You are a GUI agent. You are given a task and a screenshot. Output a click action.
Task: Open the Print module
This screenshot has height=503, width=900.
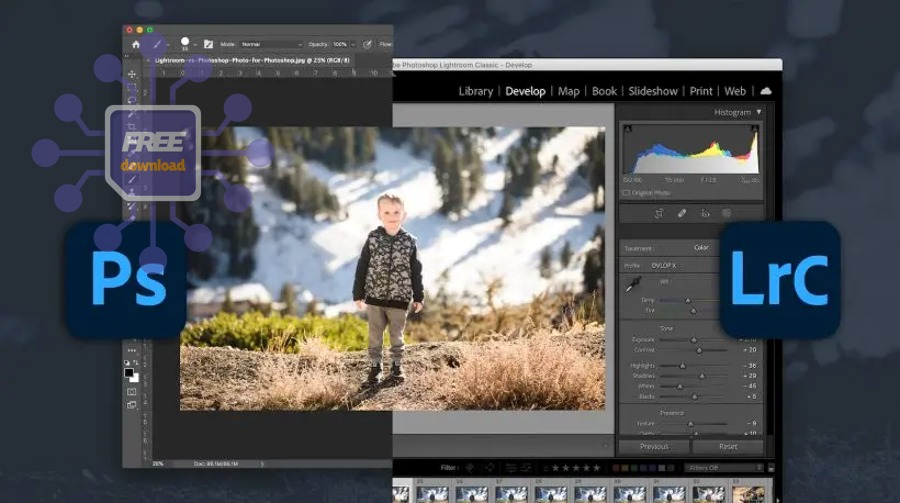(701, 91)
